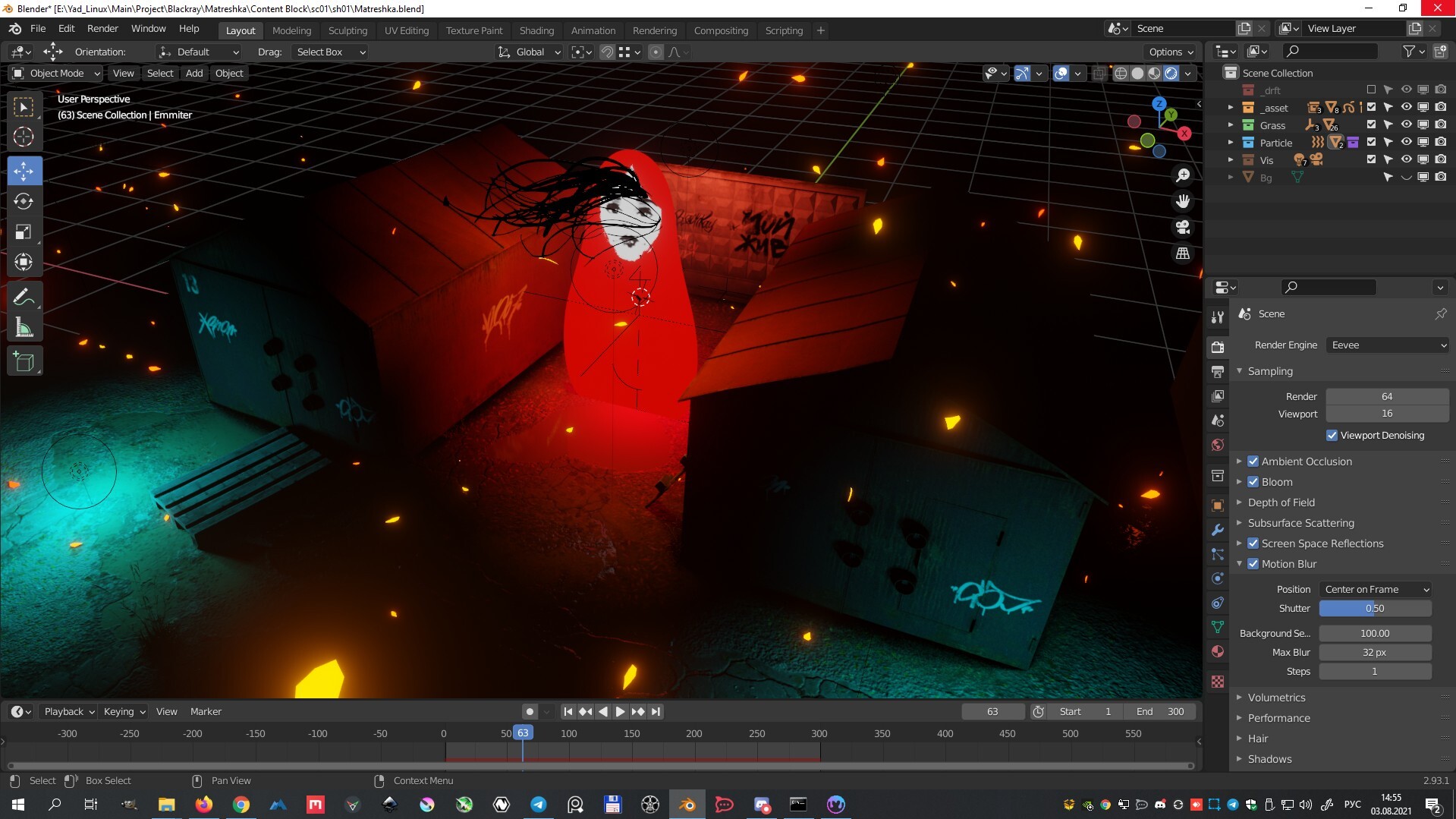This screenshot has width=1456, height=819.
Task: Select the Scale tool
Action: (x=24, y=232)
